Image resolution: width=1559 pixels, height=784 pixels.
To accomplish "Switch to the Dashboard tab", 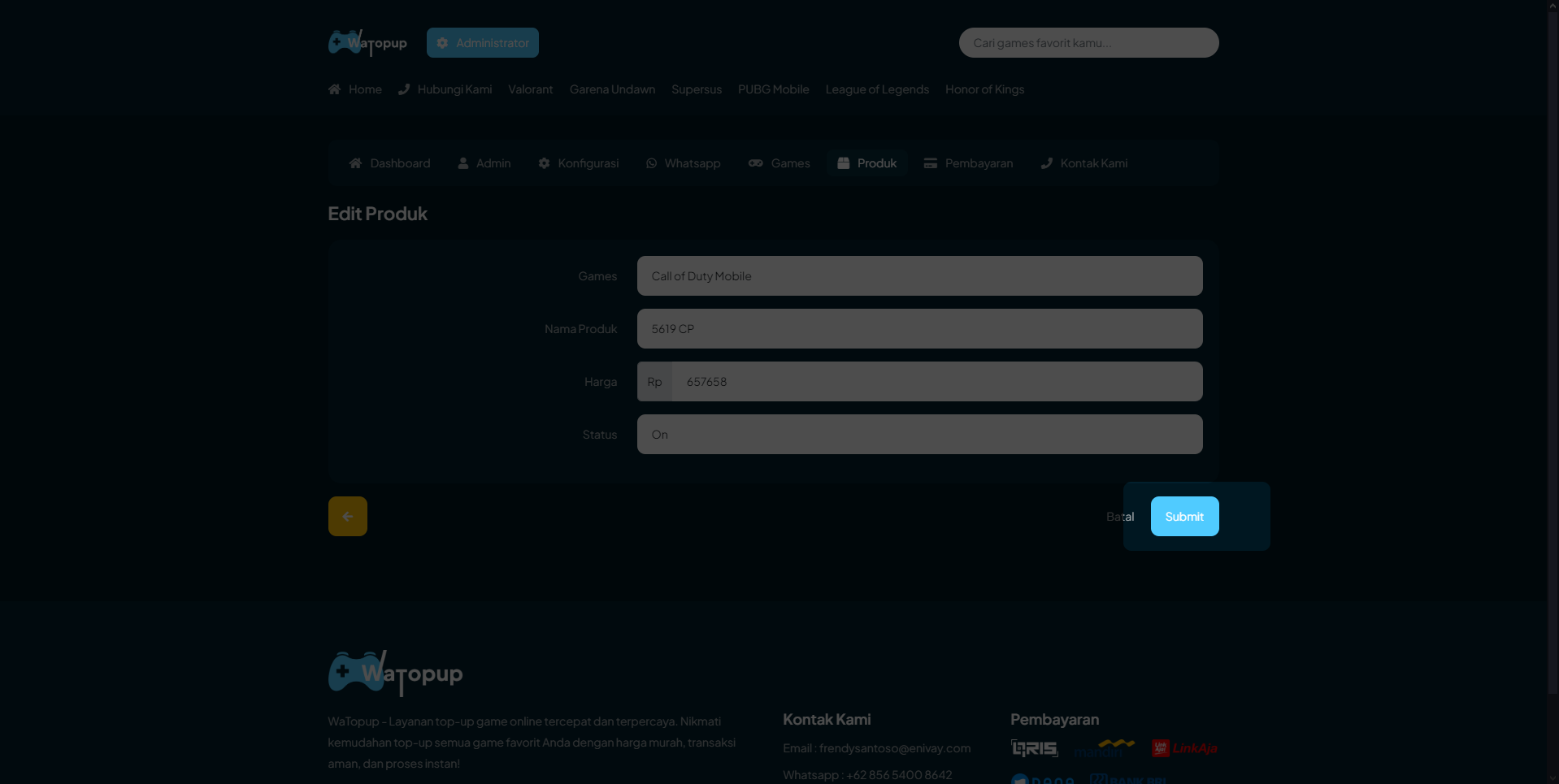I will (390, 163).
